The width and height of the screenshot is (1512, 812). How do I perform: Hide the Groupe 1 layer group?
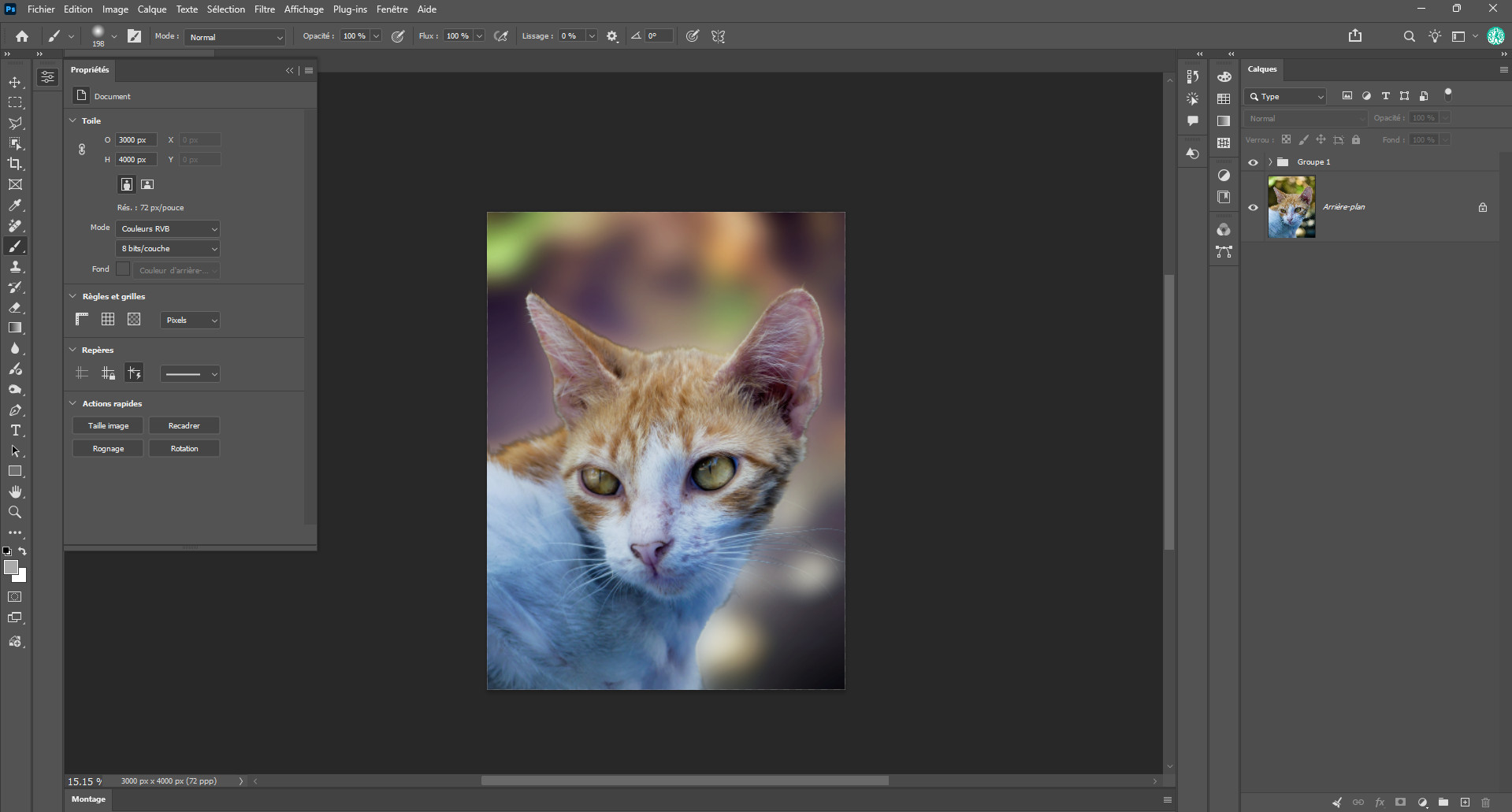pos(1253,162)
